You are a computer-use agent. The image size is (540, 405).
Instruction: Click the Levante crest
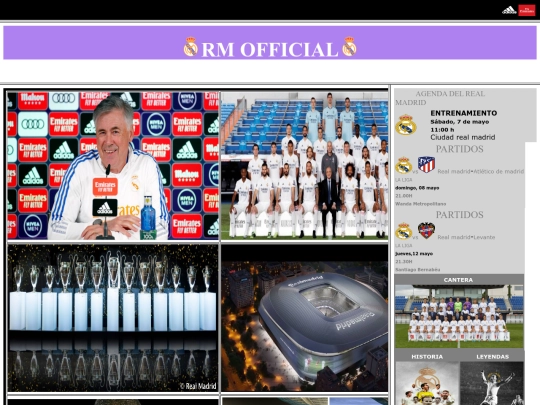426,230
